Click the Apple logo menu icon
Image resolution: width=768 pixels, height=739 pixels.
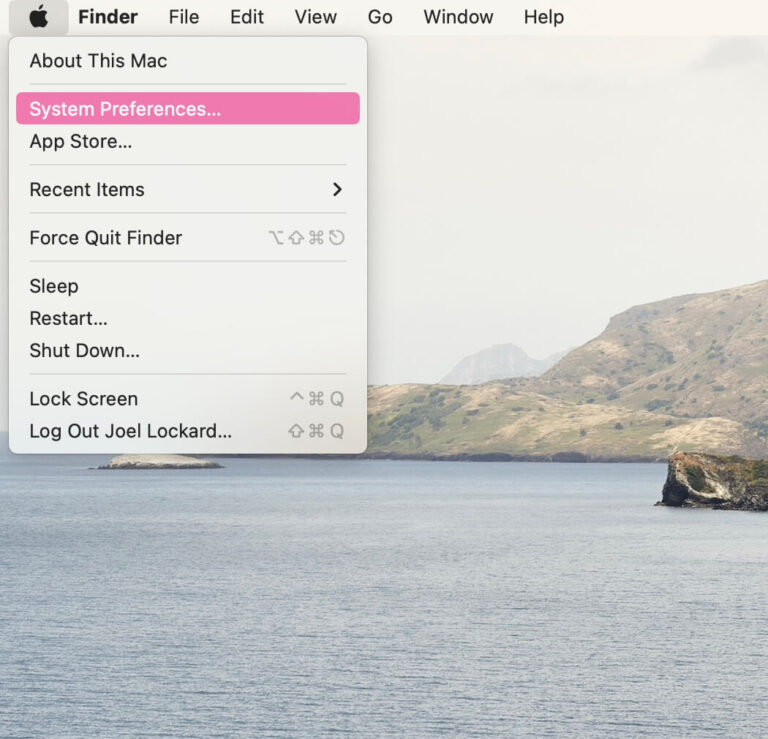point(38,17)
